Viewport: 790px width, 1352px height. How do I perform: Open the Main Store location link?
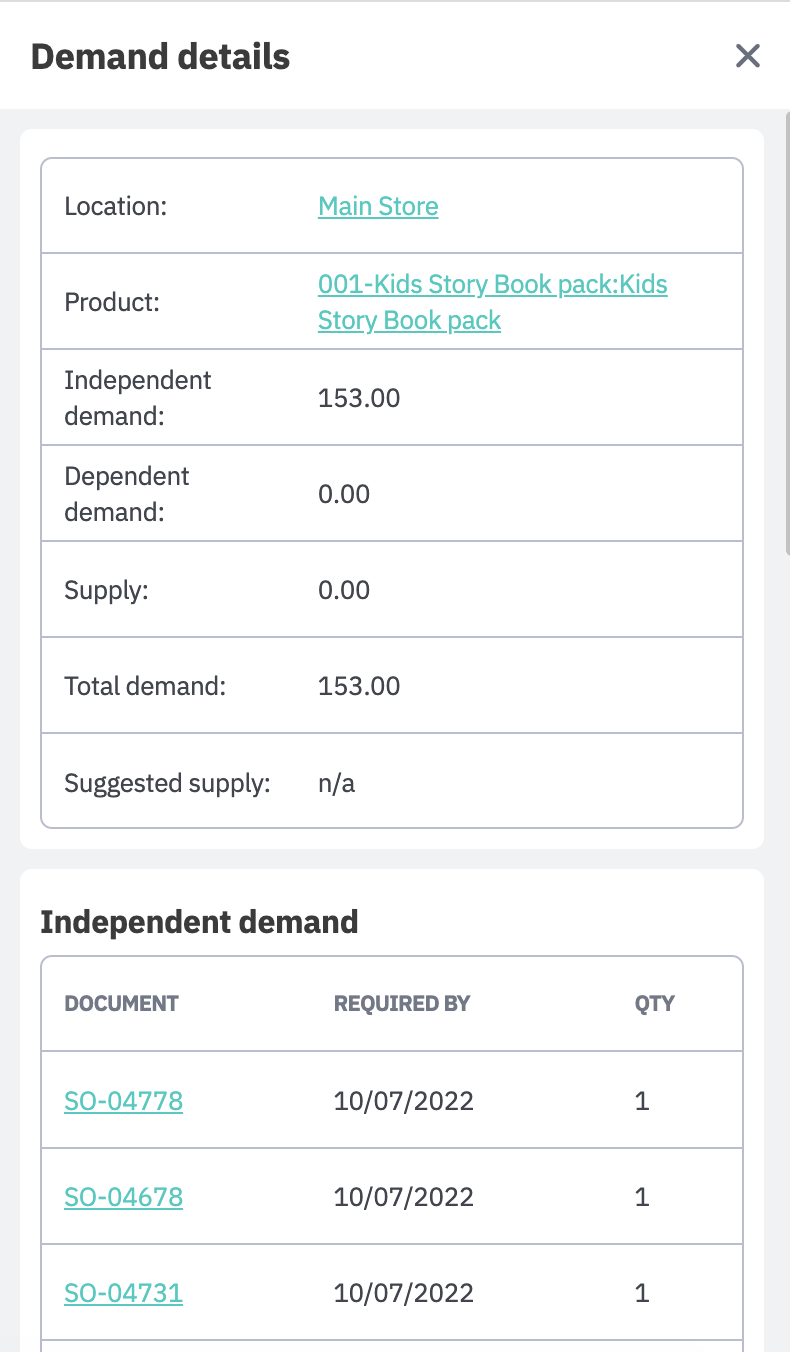(378, 206)
